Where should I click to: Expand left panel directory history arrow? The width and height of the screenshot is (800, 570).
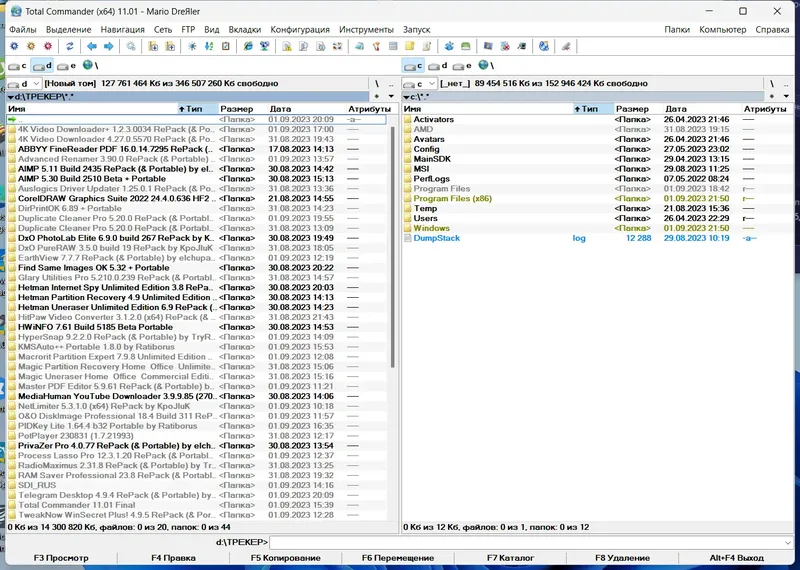pyautogui.click(x=391, y=96)
